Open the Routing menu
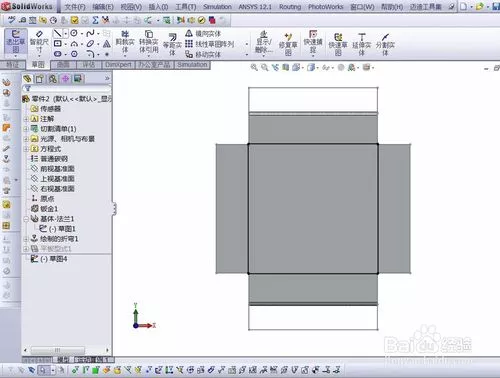500x378 pixels. click(x=290, y=7)
